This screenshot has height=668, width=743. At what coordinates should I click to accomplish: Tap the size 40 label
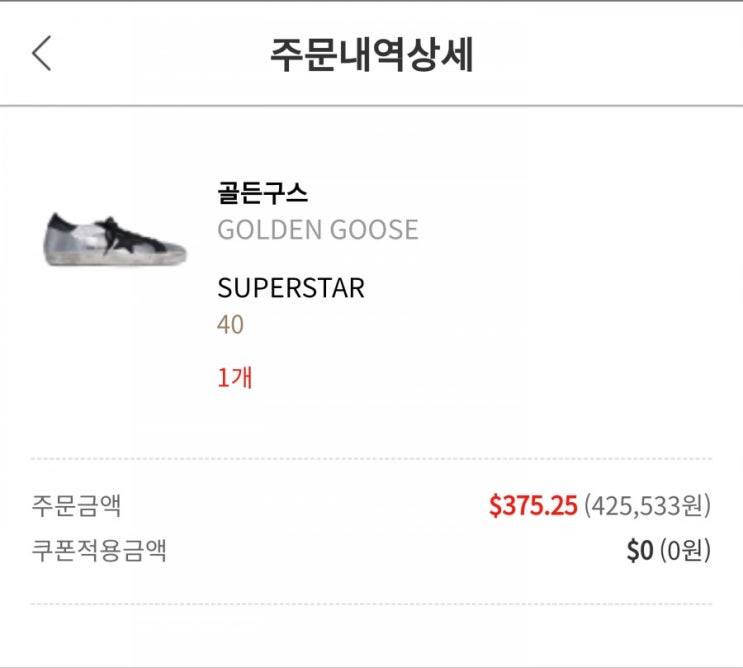tap(230, 325)
